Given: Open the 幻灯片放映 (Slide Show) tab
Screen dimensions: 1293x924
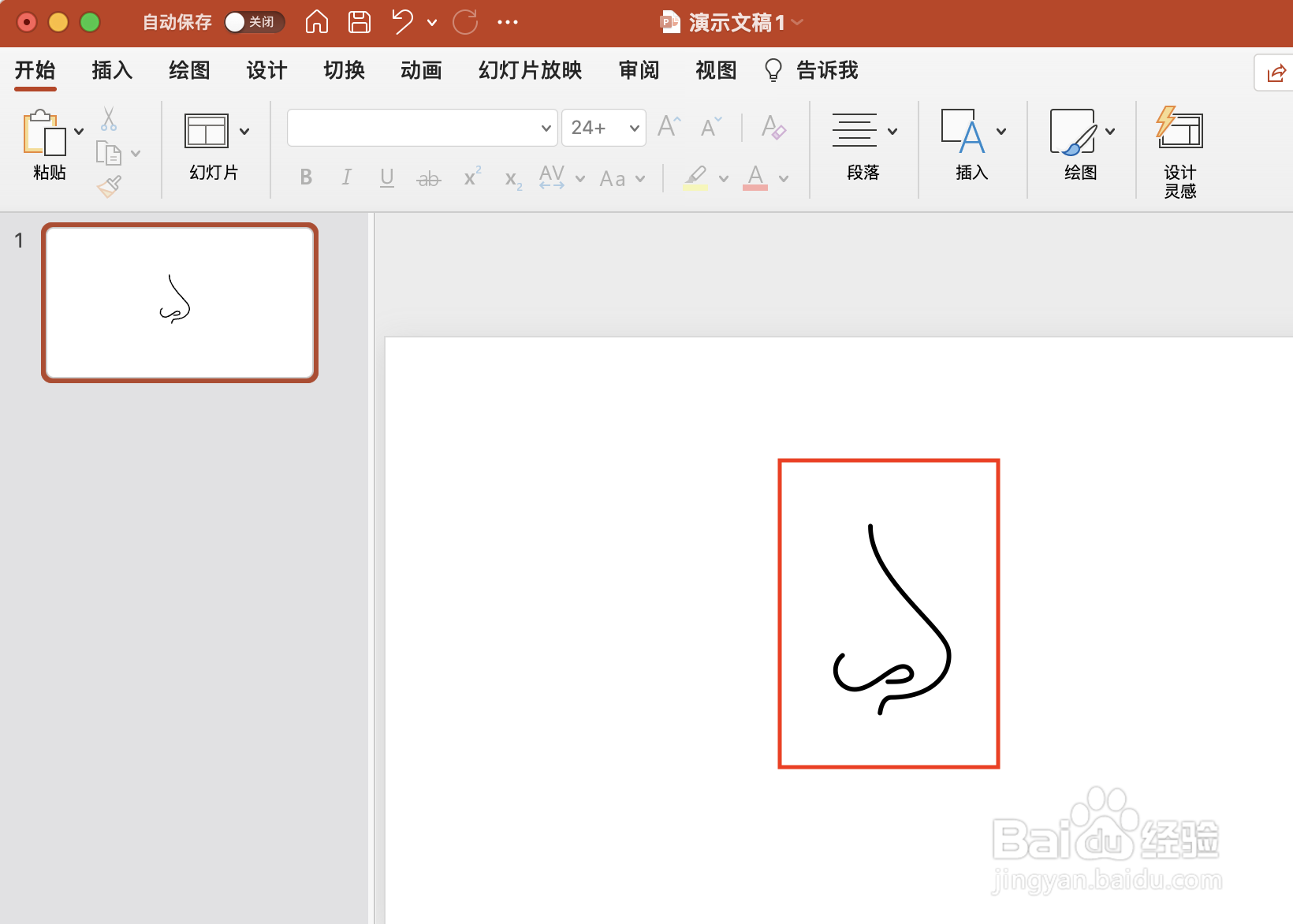Looking at the screenshot, I should (530, 70).
